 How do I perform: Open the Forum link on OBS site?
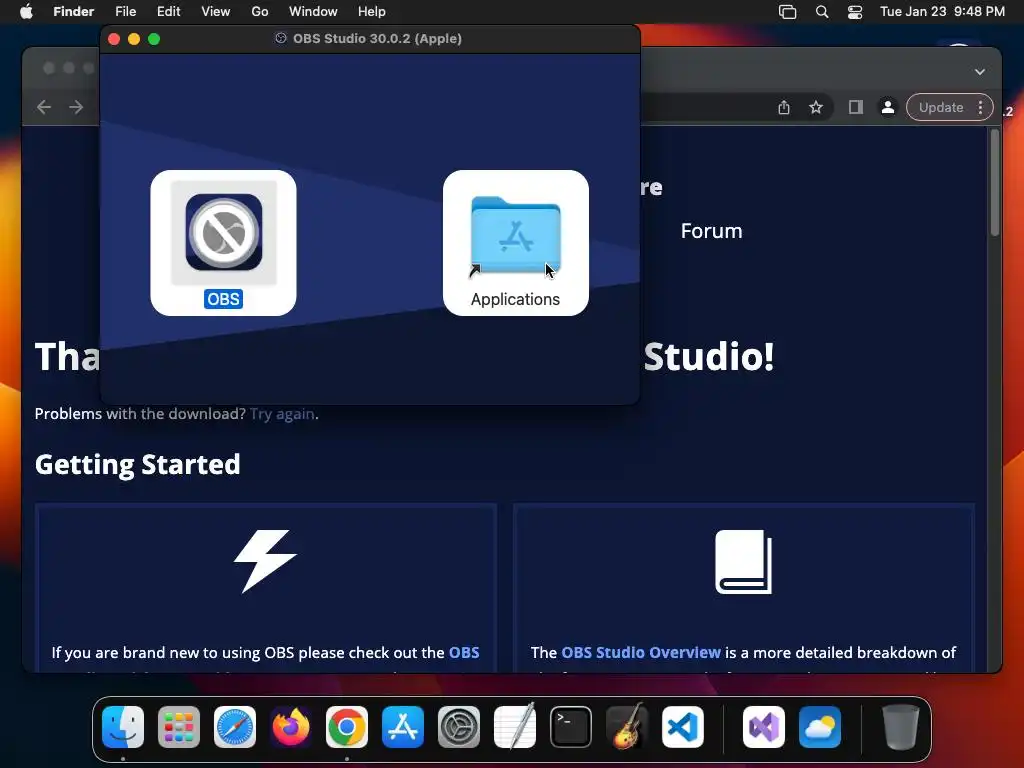point(711,231)
